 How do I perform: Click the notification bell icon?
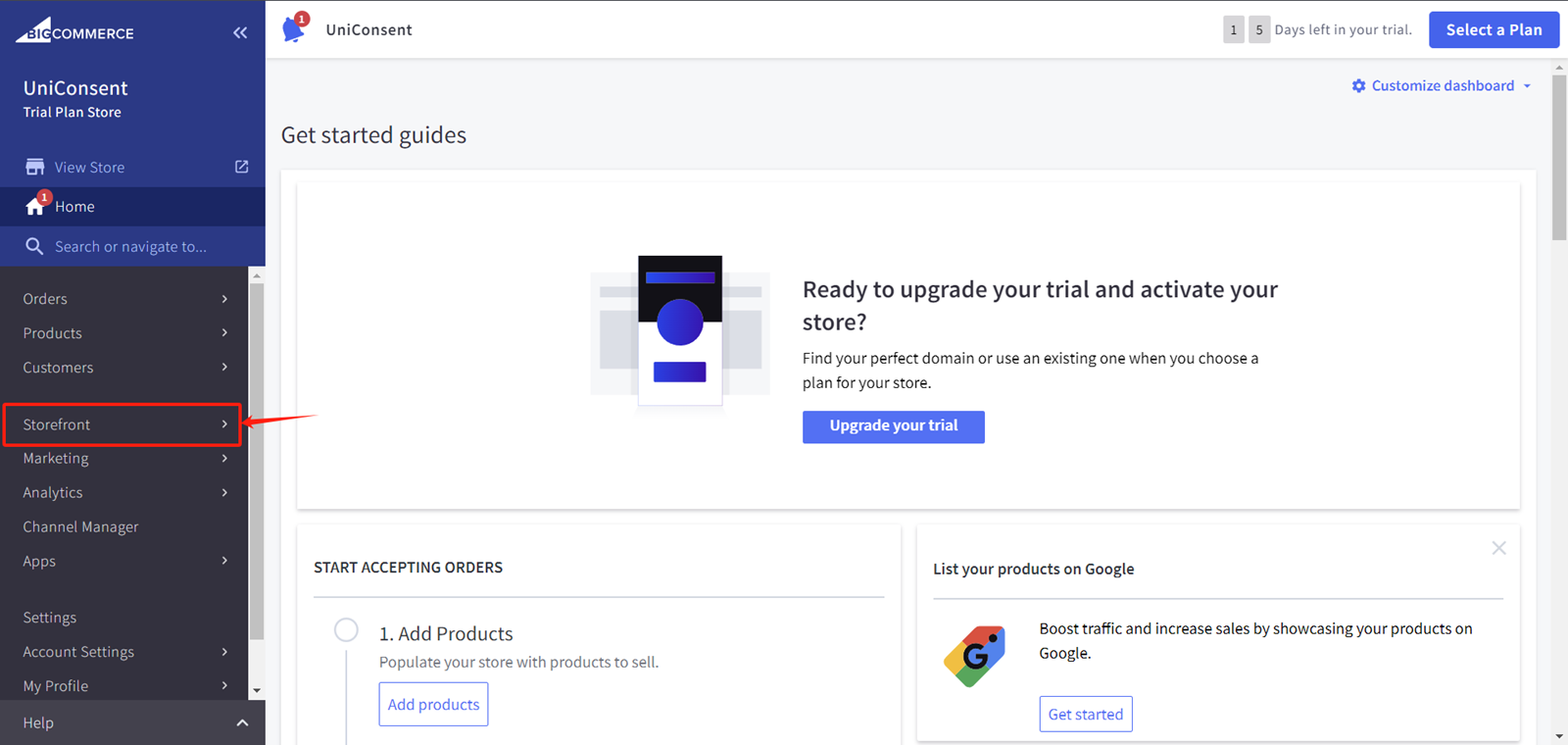294,28
